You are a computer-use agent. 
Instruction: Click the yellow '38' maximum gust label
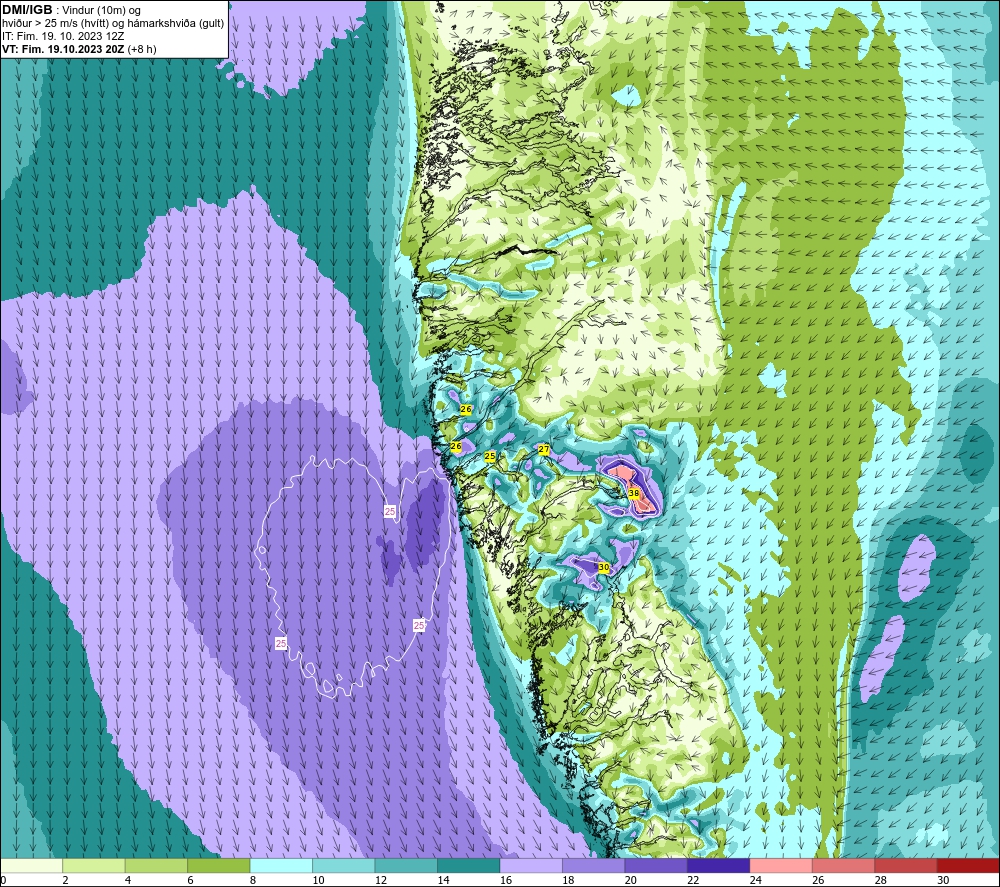634,493
